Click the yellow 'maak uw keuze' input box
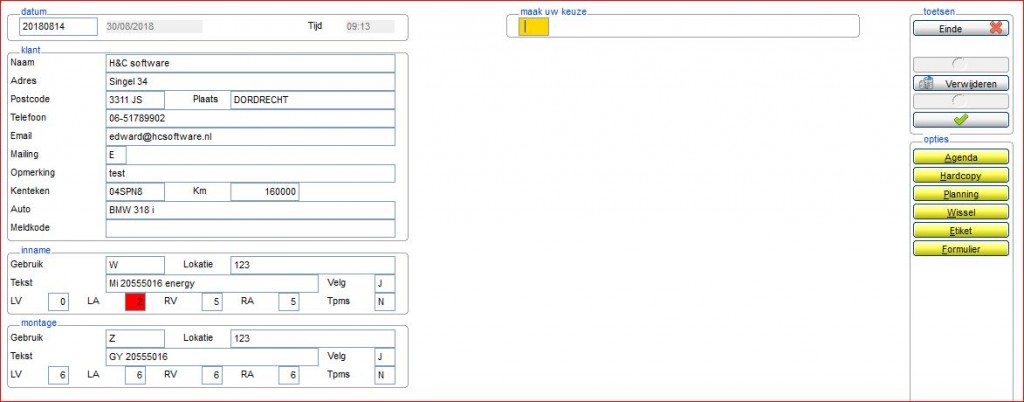This screenshot has height=402, width=1024. coord(534,27)
